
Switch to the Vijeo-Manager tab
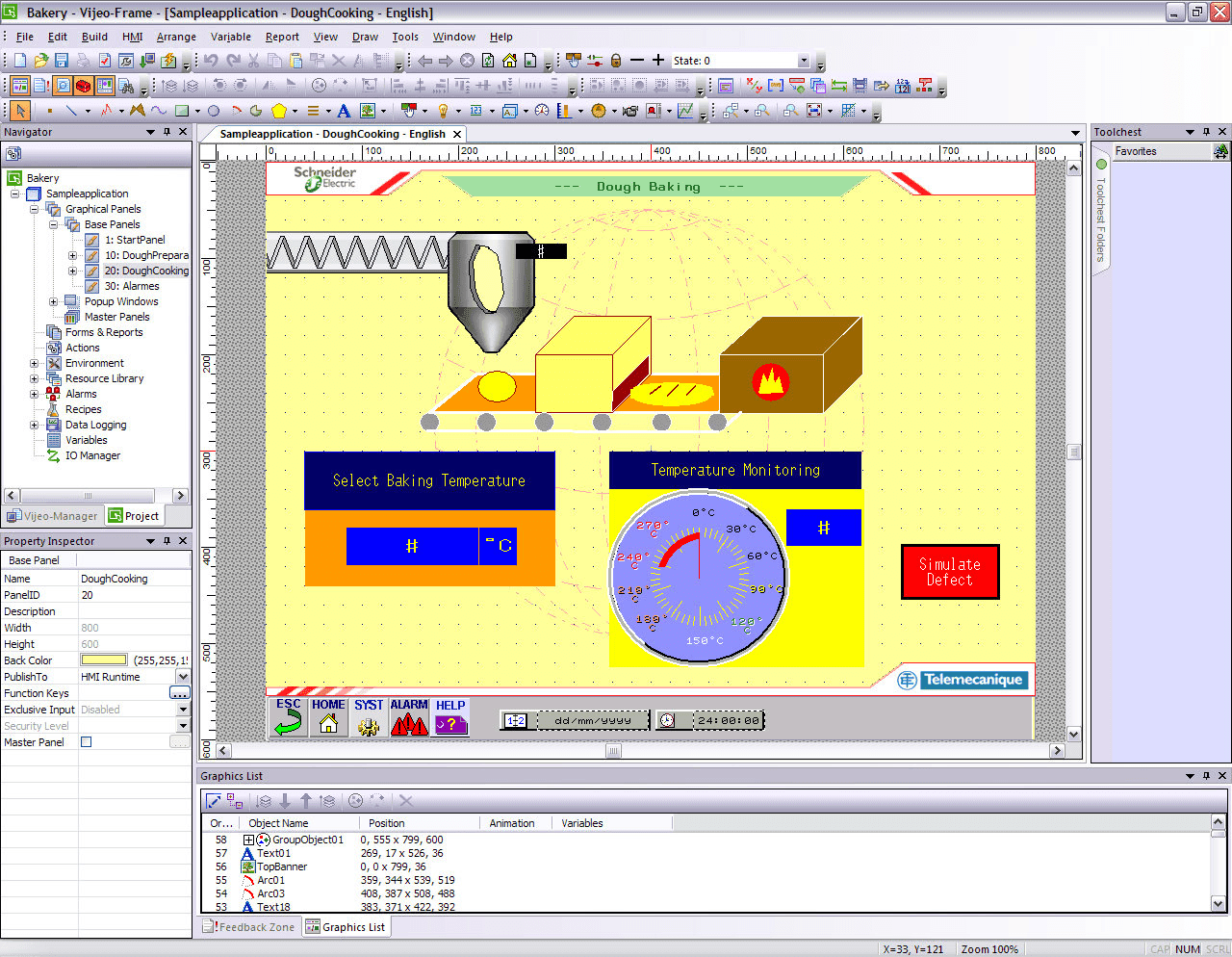(x=53, y=515)
